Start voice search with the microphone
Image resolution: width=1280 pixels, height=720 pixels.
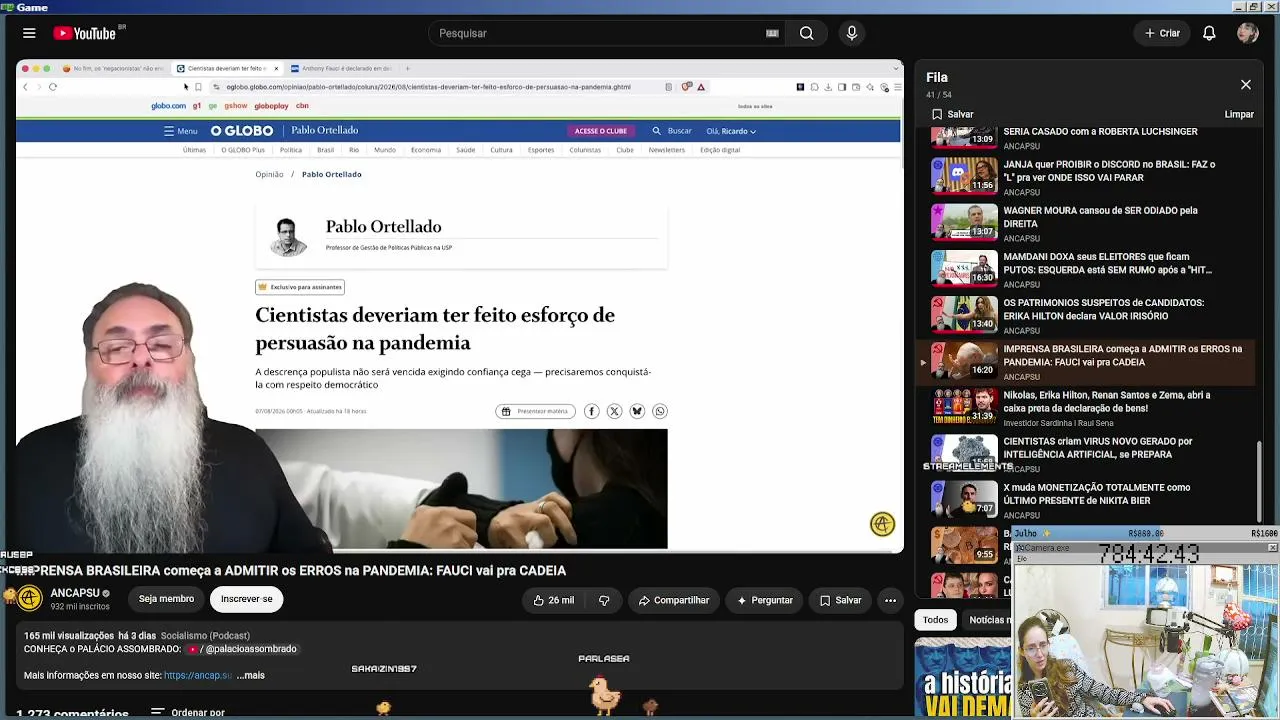852,33
